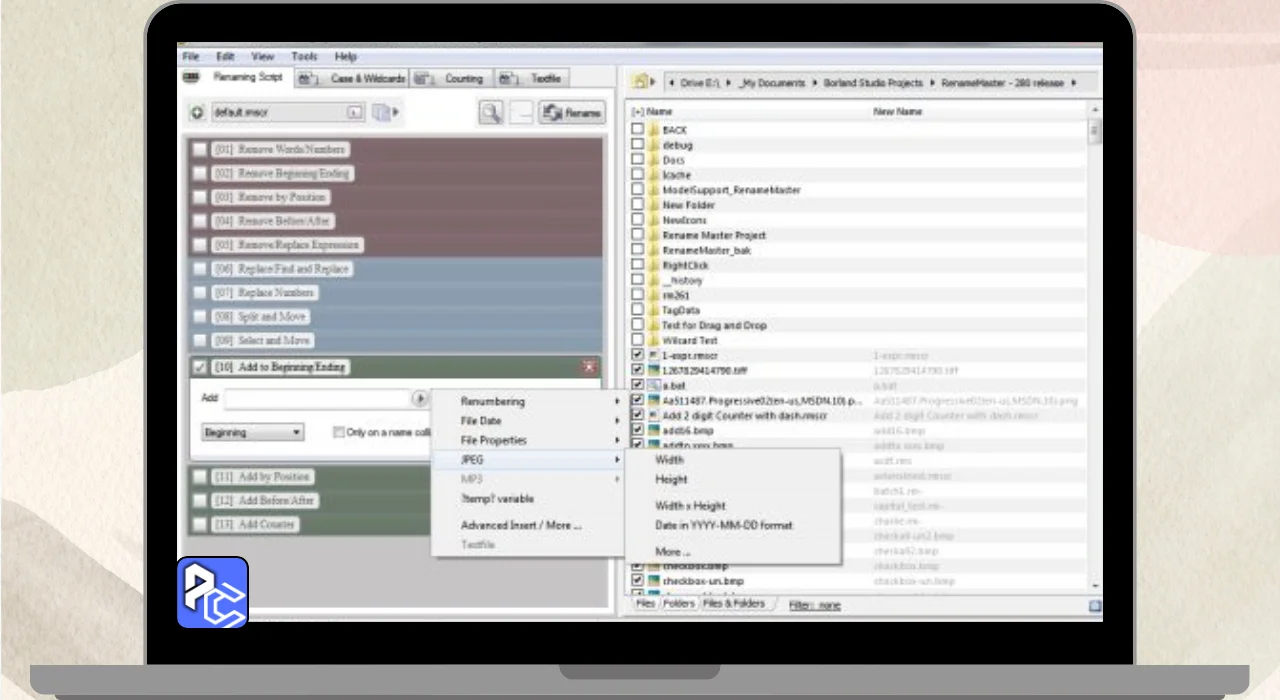This screenshot has height=700, width=1280.
Task: Click the magnifier preview icon
Action: click(x=490, y=113)
